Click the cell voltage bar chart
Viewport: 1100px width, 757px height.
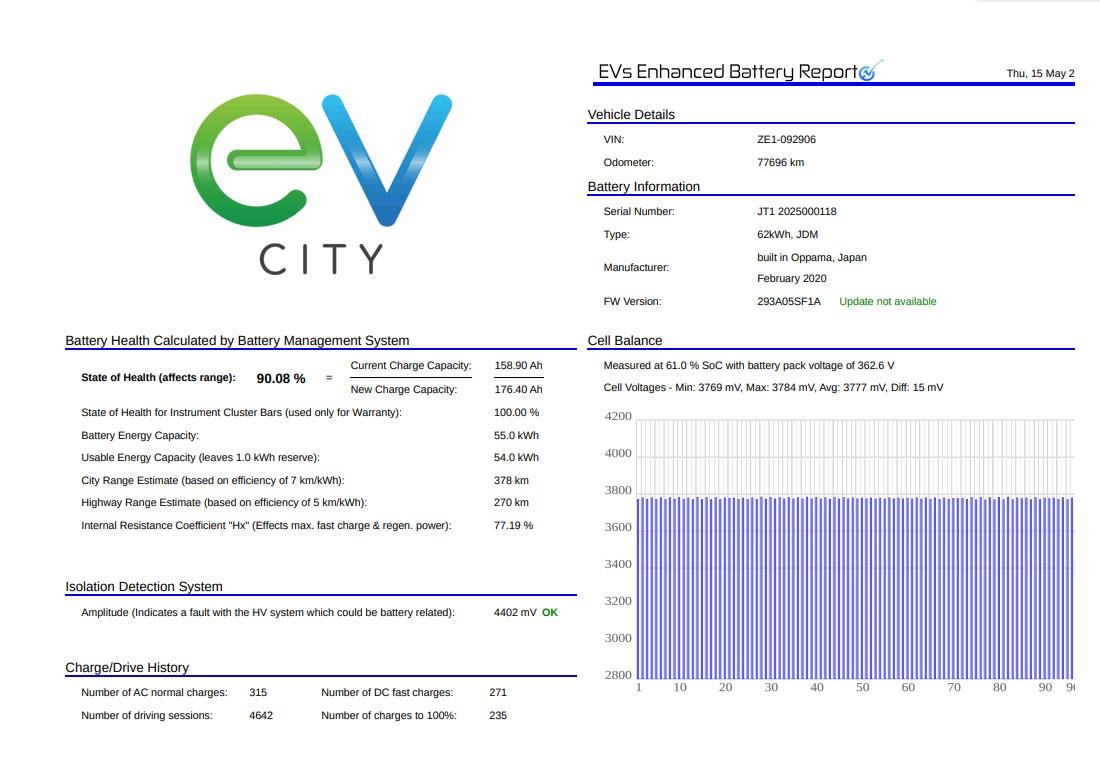pyautogui.click(x=854, y=549)
